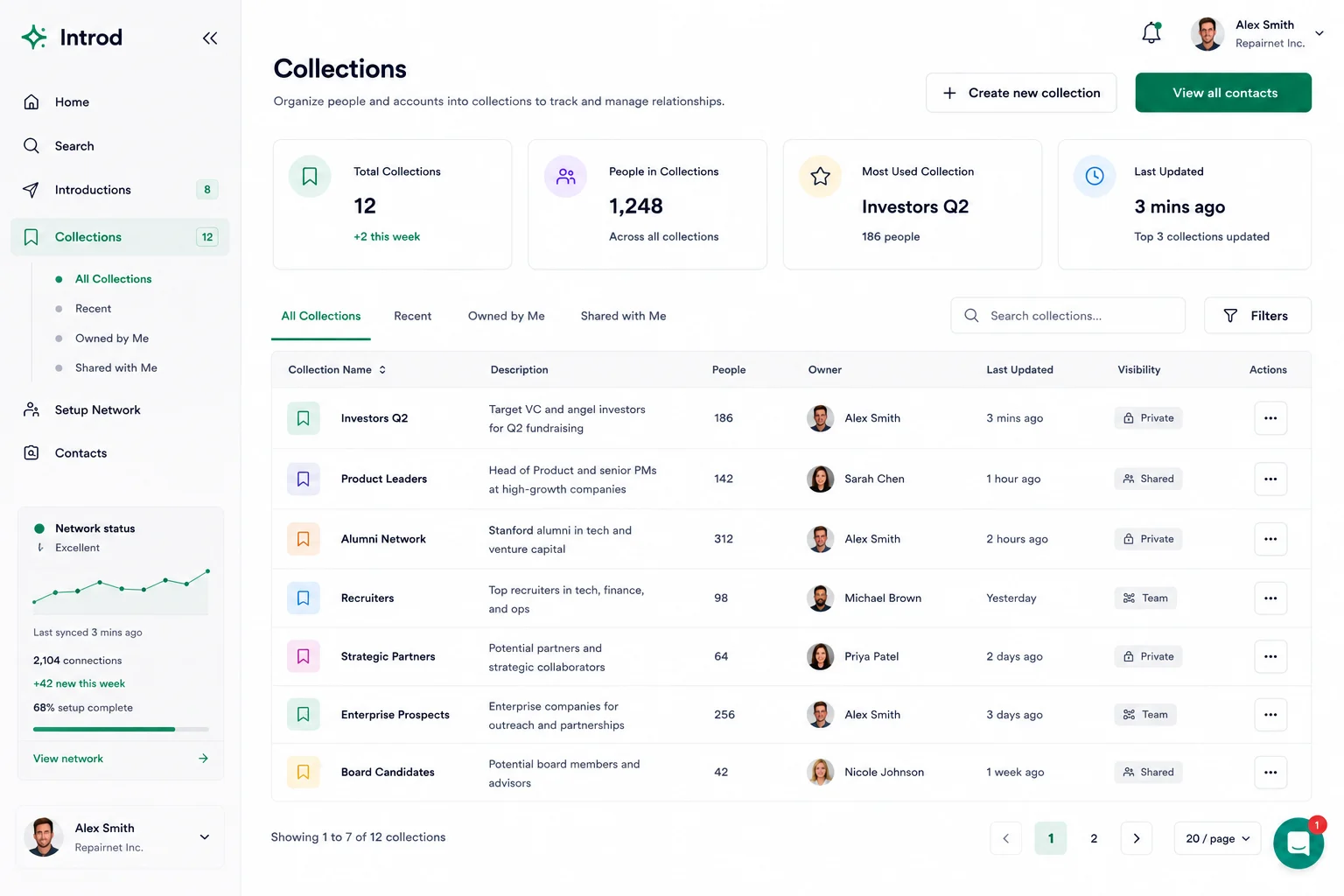Focus the Search collections input field
This screenshot has width=1344, height=896.
click(x=1068, y=316)
